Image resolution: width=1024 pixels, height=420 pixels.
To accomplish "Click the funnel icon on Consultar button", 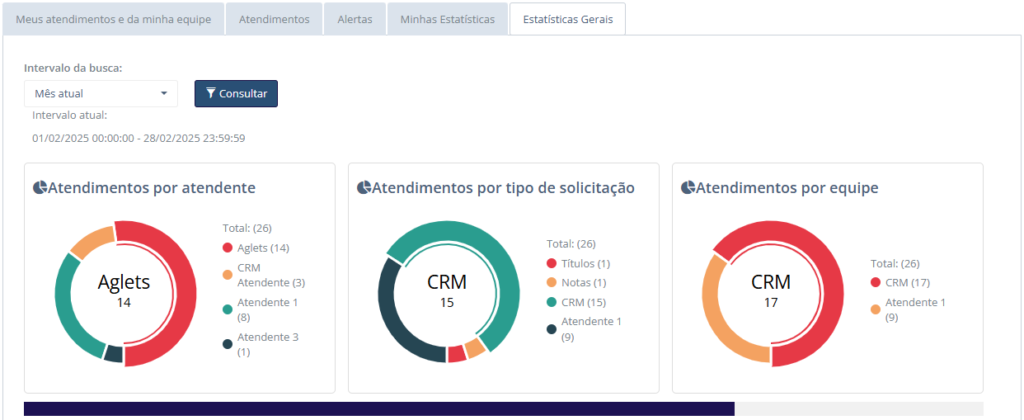I will [211, 93].
